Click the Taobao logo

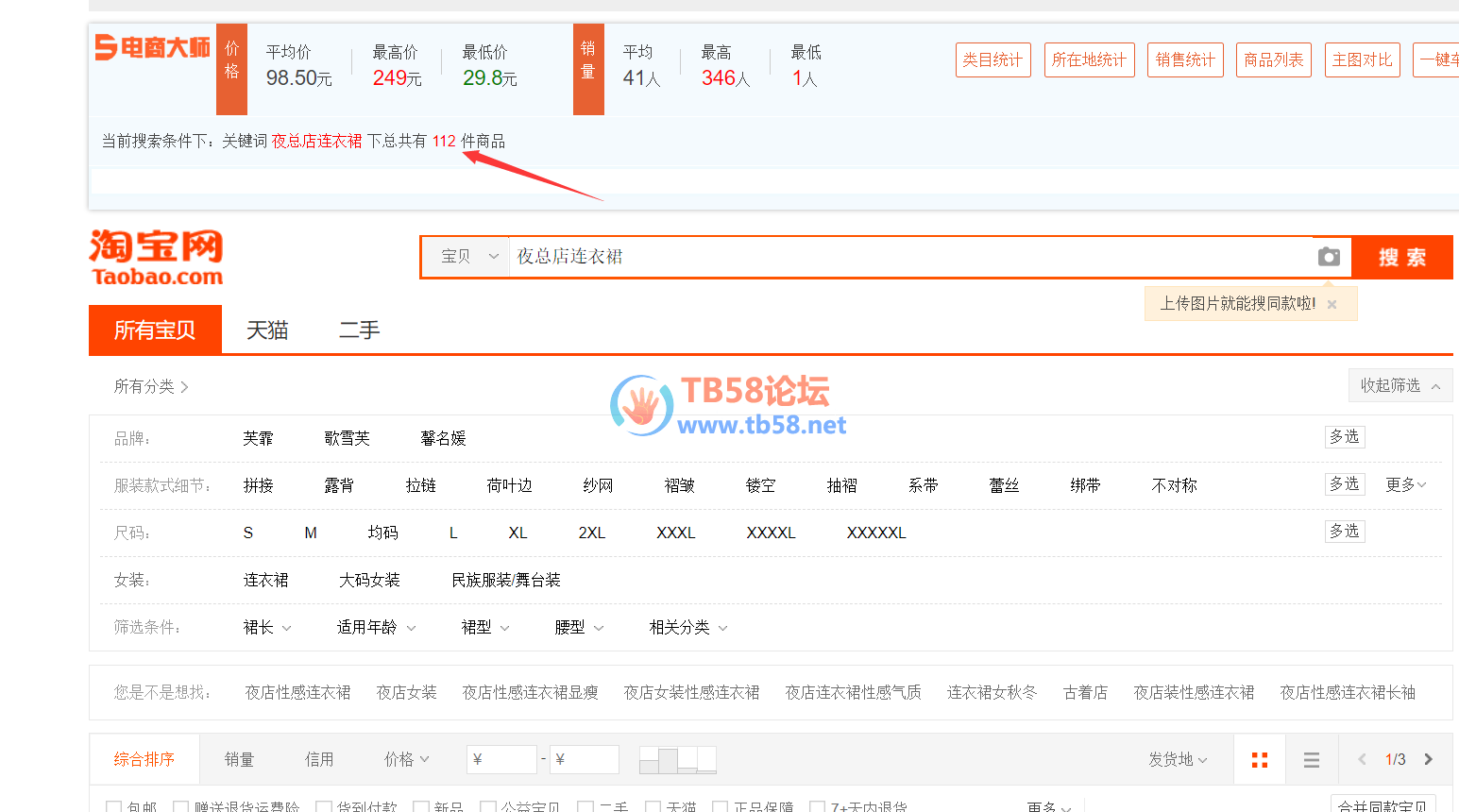pos(157,257)
